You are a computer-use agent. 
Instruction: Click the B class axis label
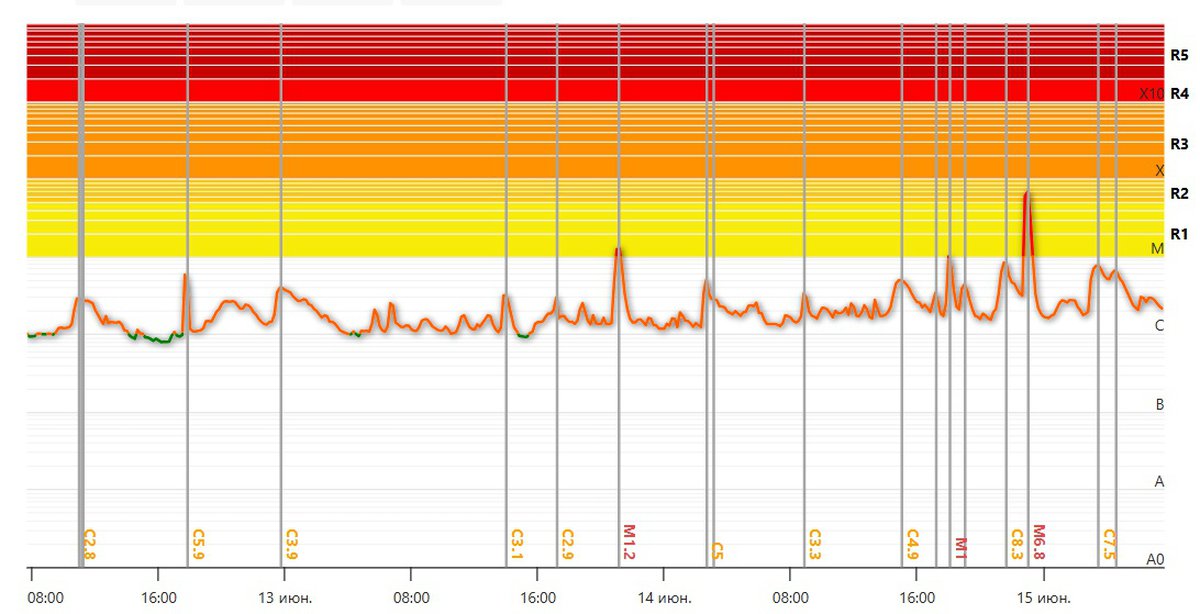tap(1159, 405)
